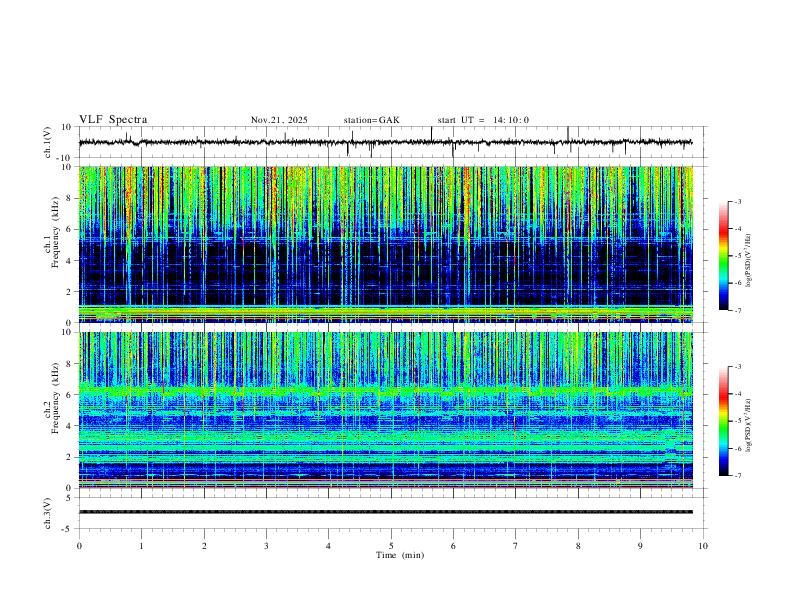Click the ch.1 waveform trace plot
The width and height of the screenshot is (792, 612).
(385, 142)
